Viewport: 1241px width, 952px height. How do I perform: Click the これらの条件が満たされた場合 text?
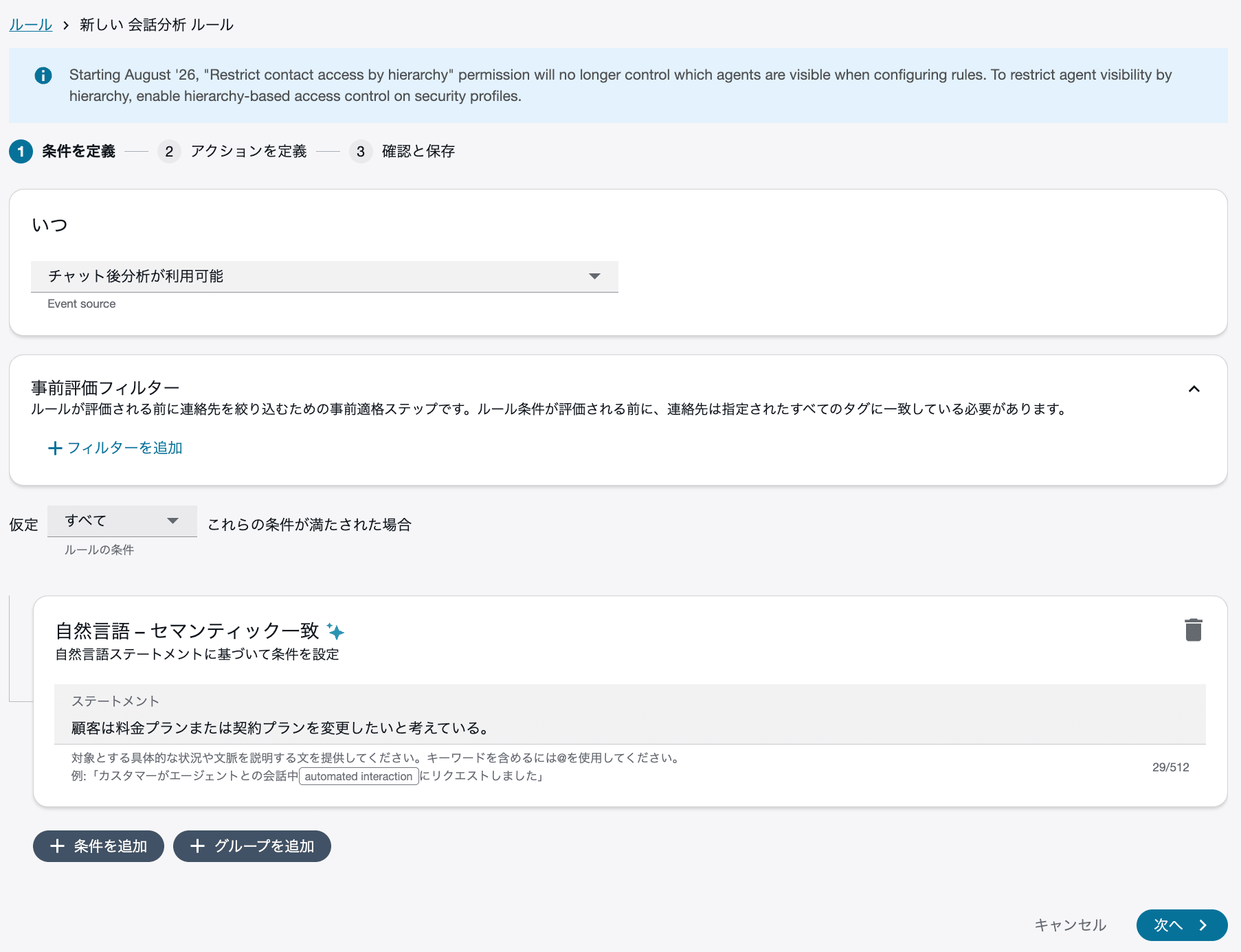coord(309,525)
